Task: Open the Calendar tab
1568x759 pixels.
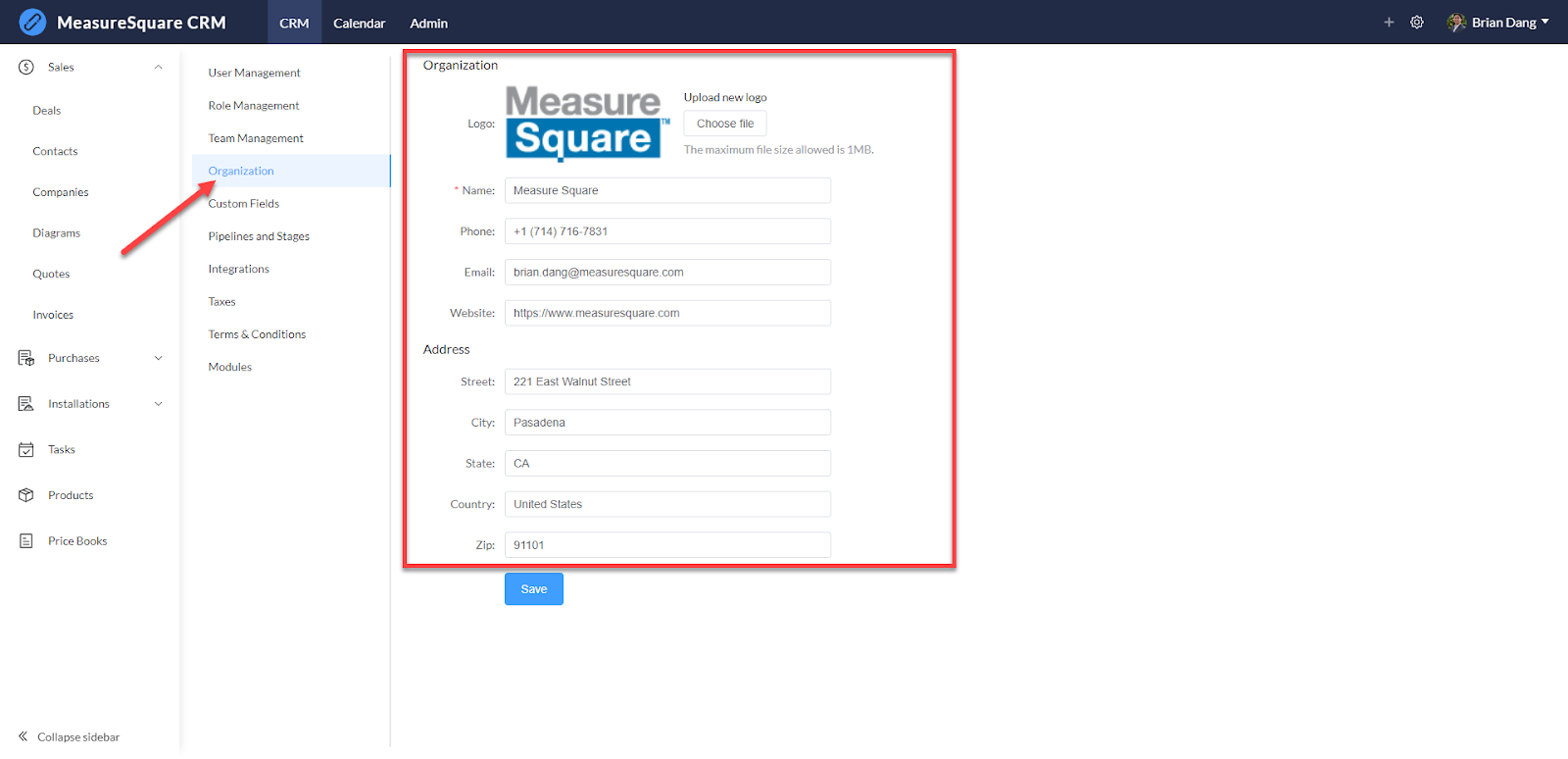Action: coord(359,23)
